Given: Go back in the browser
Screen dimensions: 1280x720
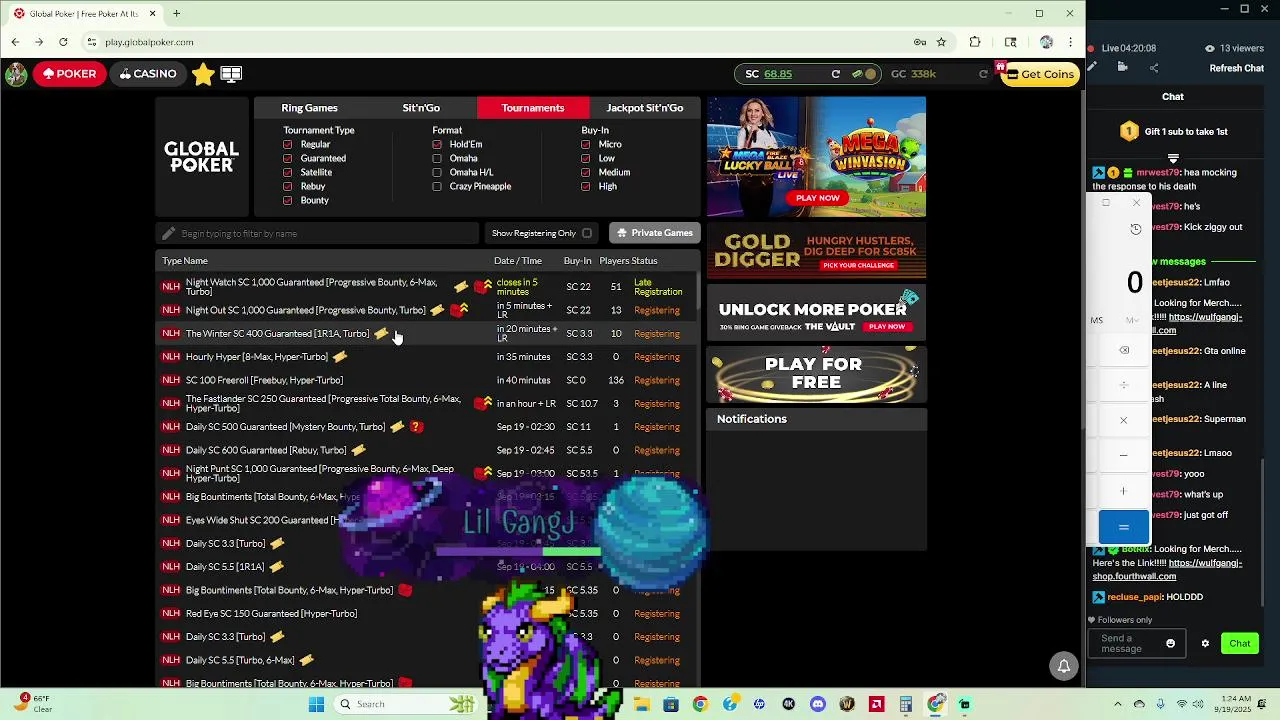Looking at the screenshot, I should pyautogui.click(x=15, y=42).
